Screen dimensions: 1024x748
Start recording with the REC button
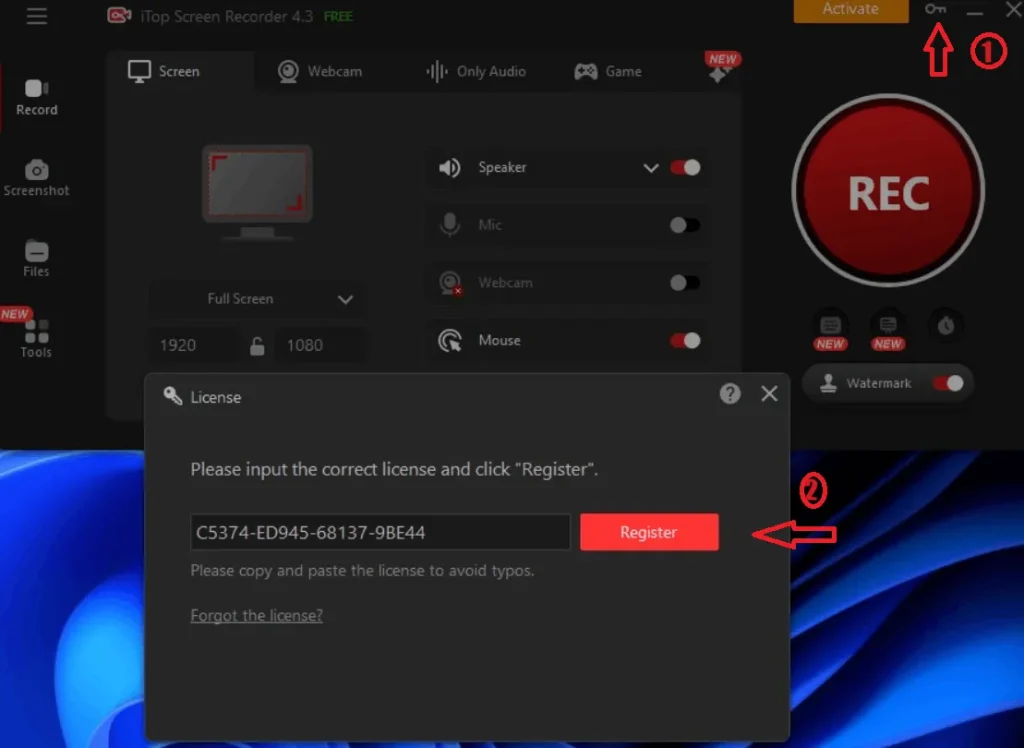click(x=888, y=191)
